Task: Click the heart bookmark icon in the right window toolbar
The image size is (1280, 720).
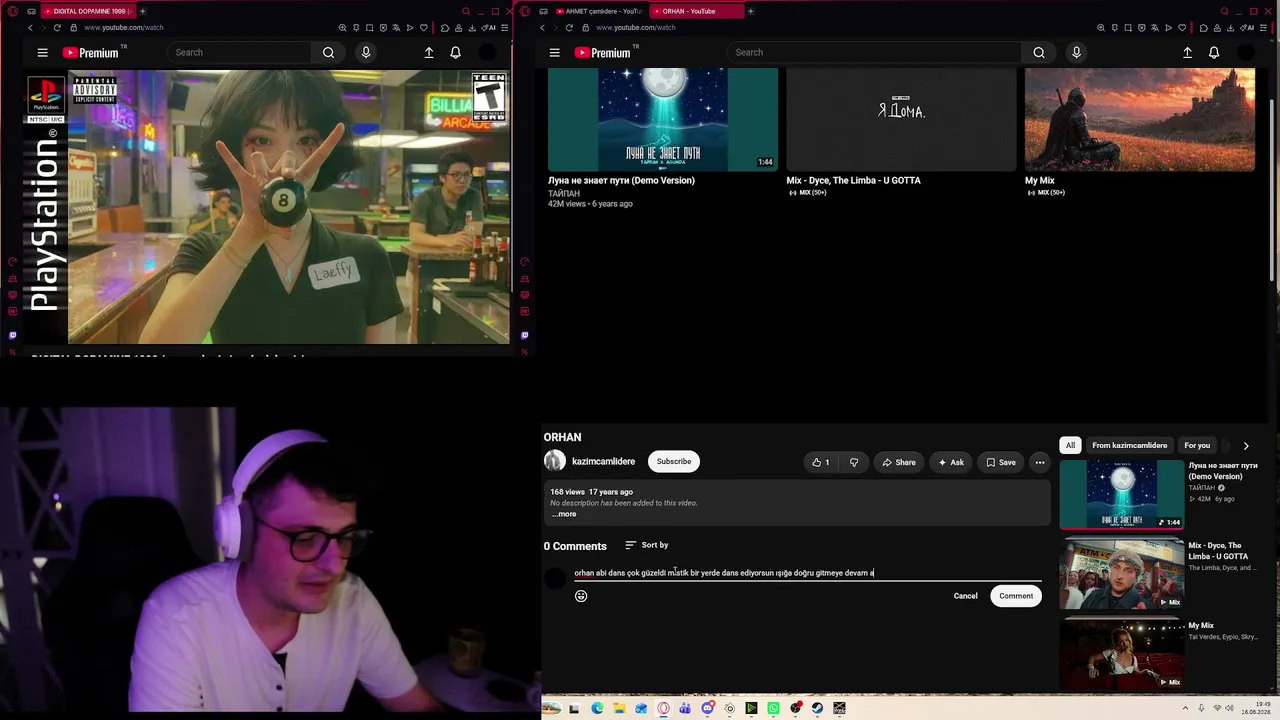Action: pos(1182,28)
